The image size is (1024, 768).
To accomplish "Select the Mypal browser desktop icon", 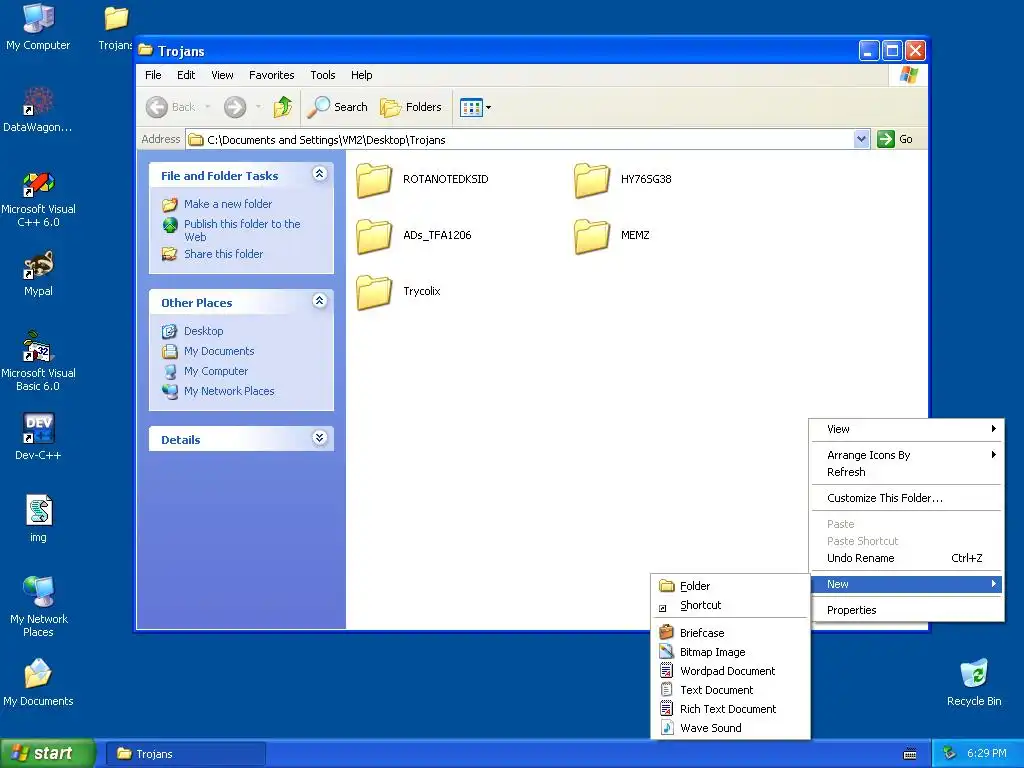I will [x=38, y=274].
